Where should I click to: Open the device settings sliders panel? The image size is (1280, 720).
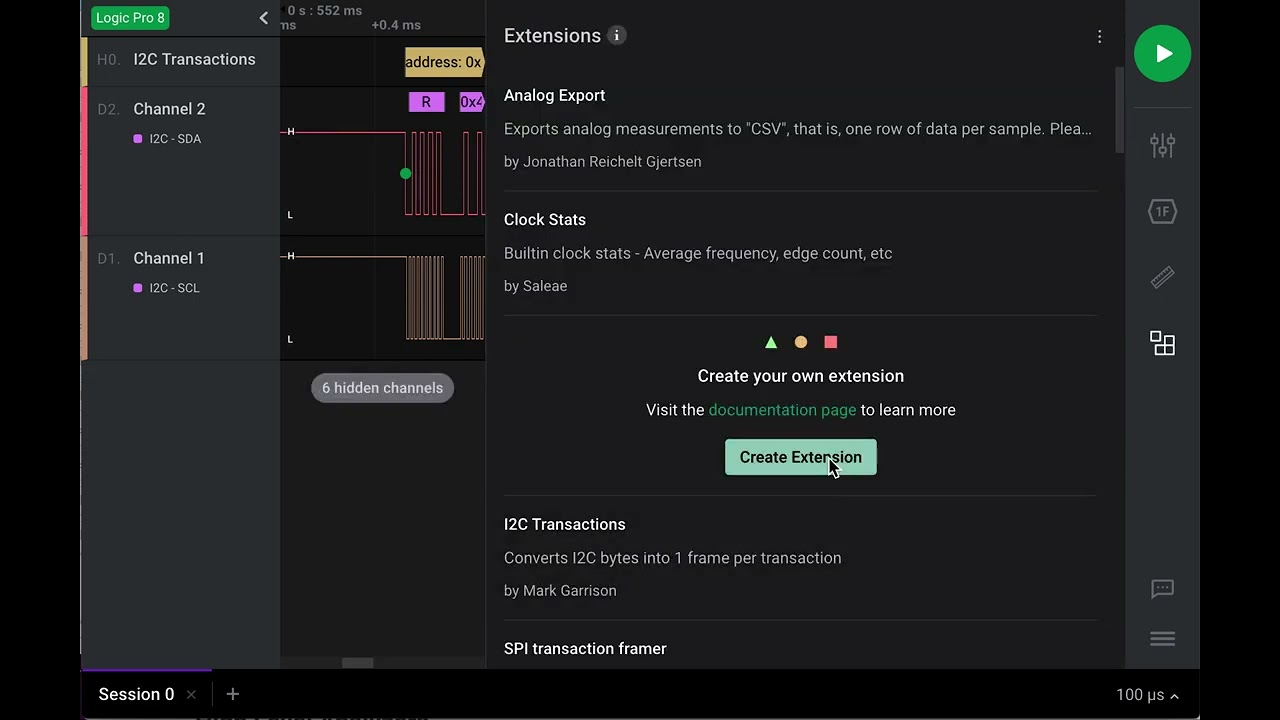(1162, 145)
